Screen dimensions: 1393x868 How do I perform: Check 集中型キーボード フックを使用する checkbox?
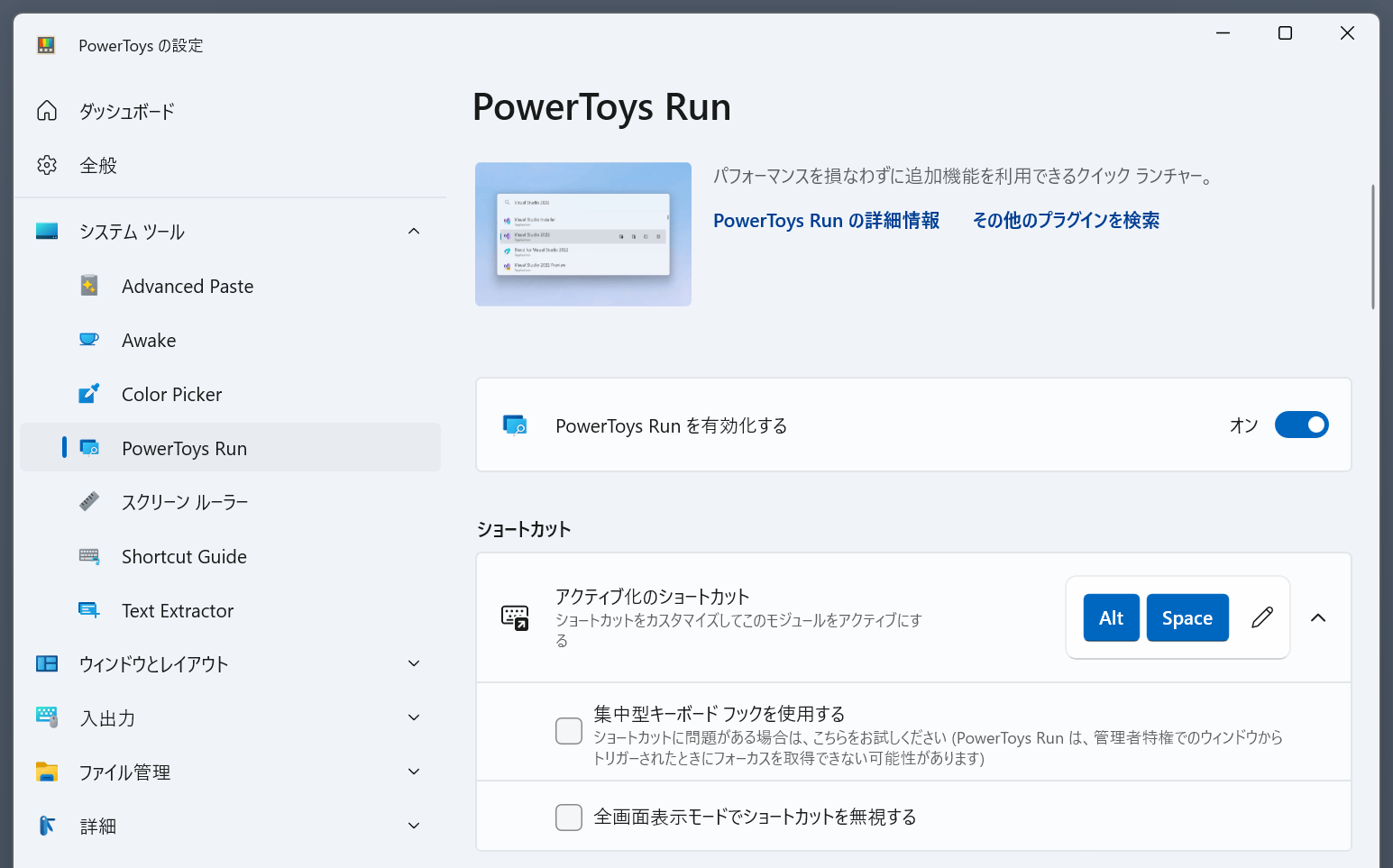(569, 731)
